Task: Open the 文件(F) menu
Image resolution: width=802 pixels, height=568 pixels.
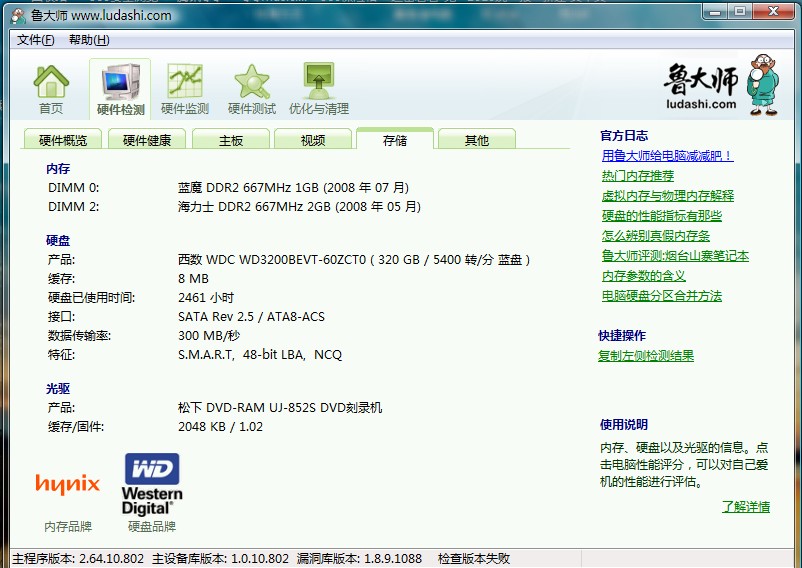Action: [x=35, y=40]
